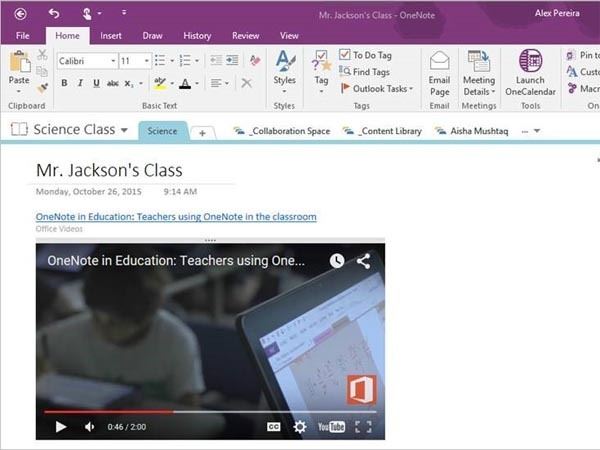Click the numbered list icon

tap(185, 60)
